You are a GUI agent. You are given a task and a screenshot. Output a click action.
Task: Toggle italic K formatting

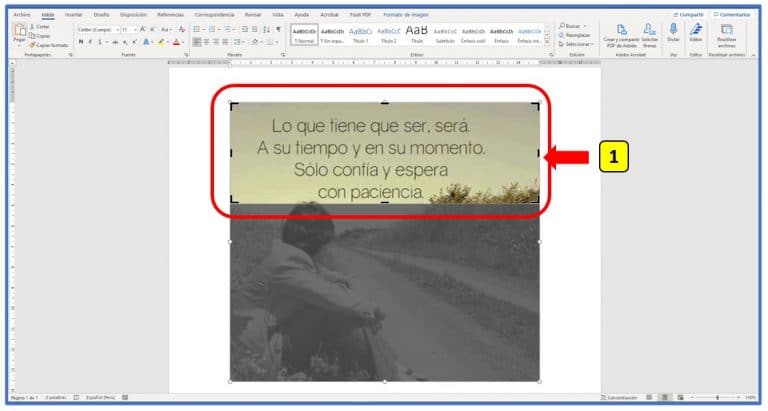[91, 43]
